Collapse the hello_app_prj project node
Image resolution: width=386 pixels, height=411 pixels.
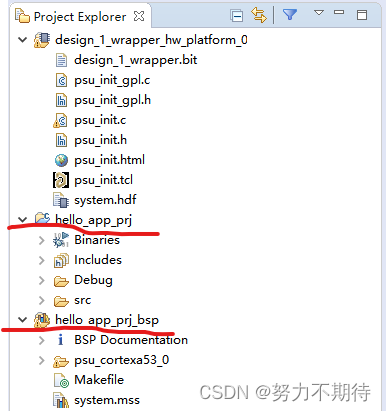pyautogui.click(x=22, y=220)
